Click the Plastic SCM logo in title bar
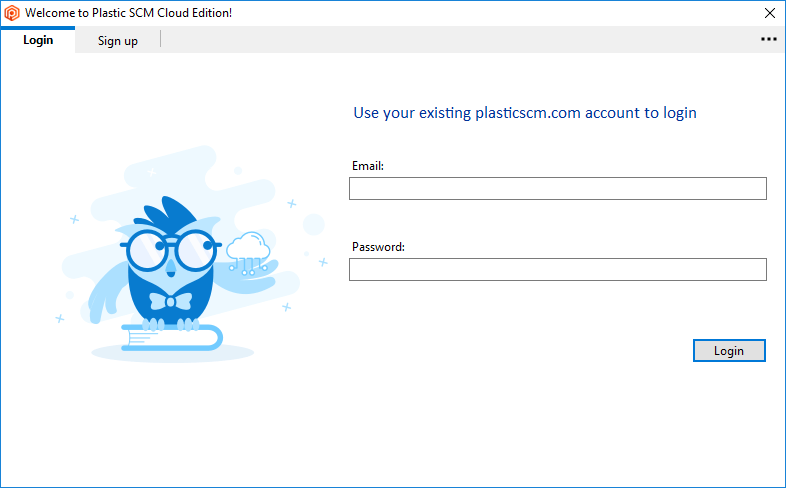The image size is (786, 488). [x=12, y=13]
